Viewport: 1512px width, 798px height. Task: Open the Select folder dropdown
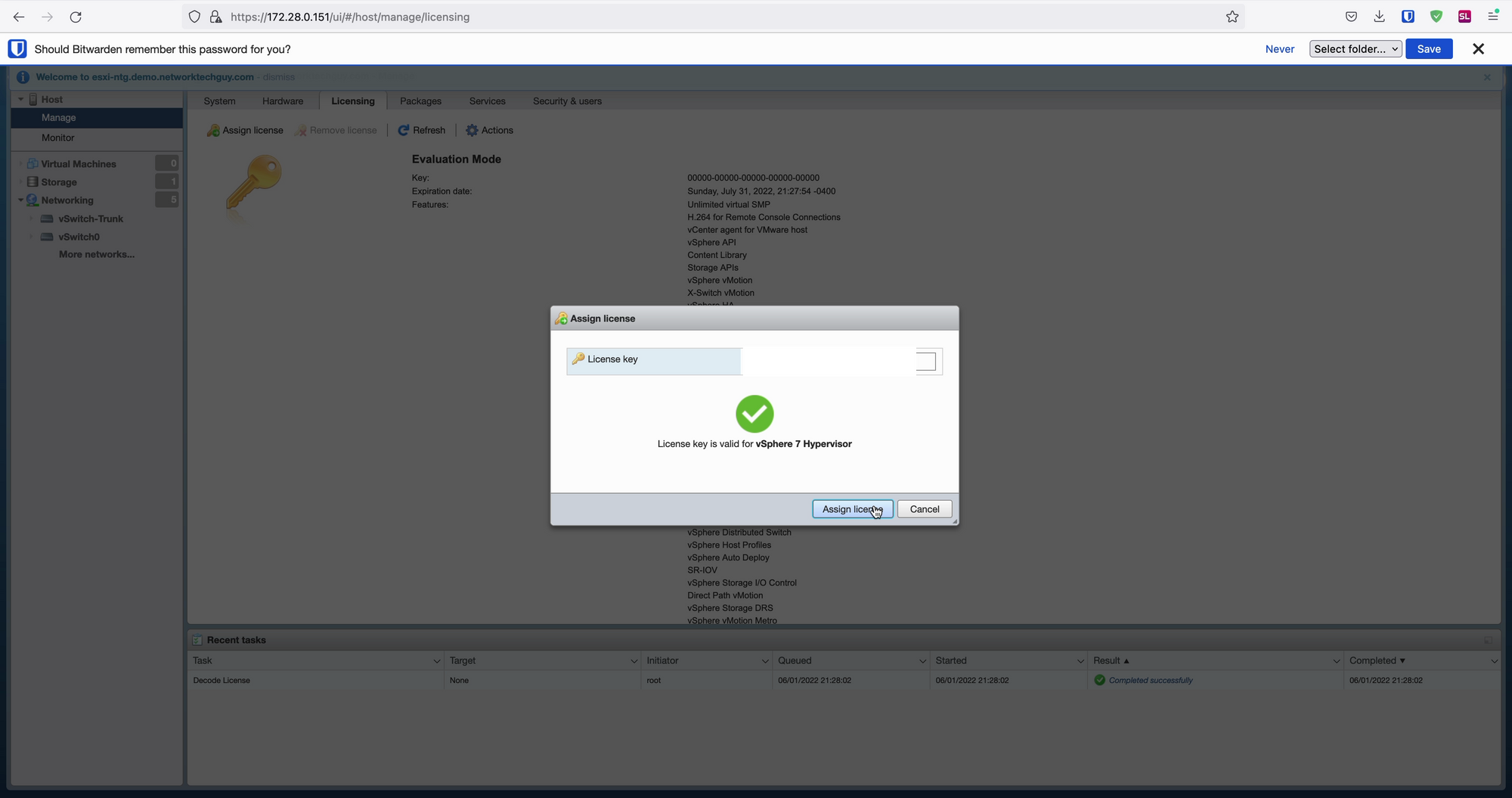pos(1356,49)
